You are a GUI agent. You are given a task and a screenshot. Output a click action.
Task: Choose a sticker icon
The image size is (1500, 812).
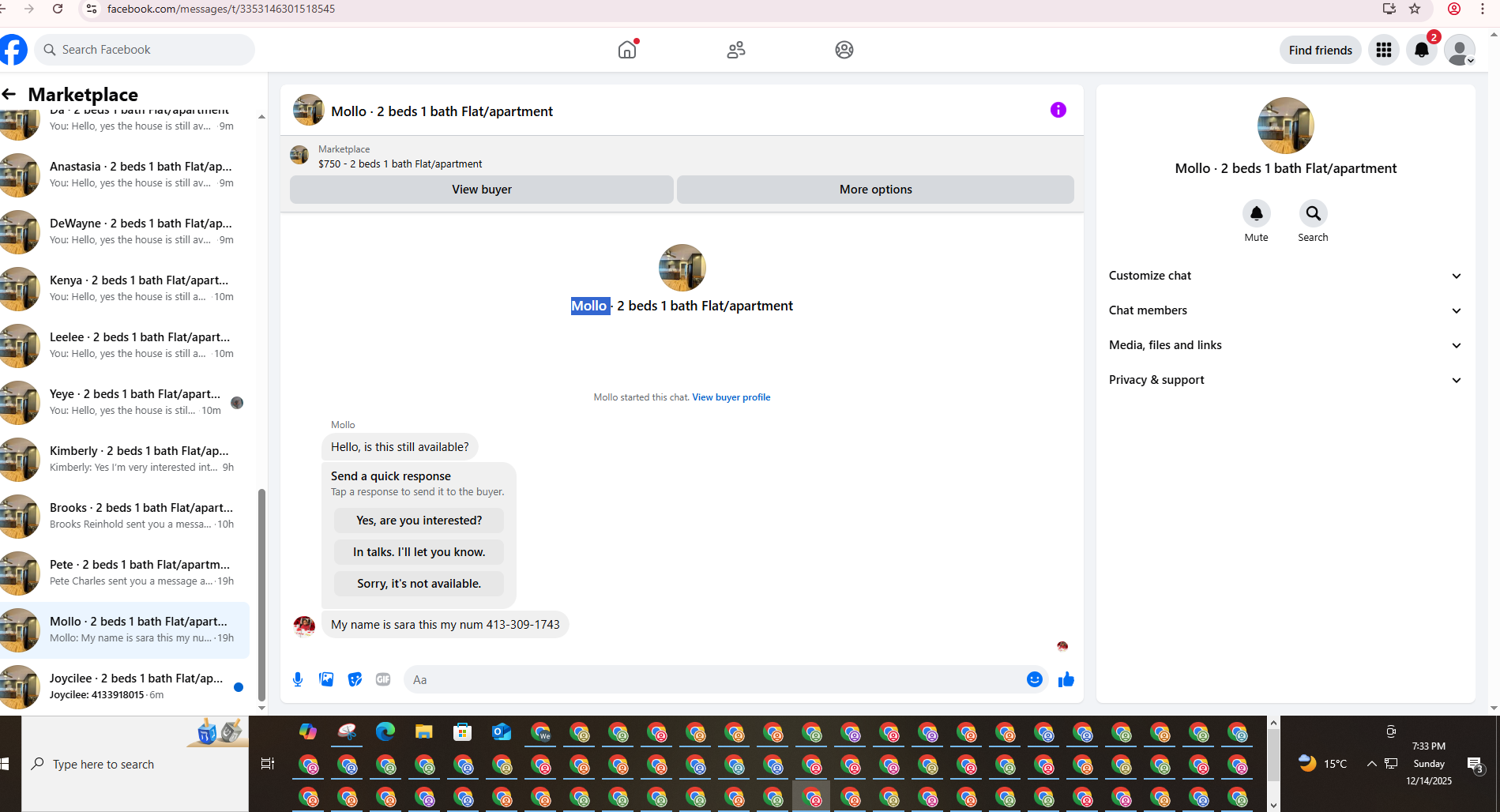pos(355,679)
